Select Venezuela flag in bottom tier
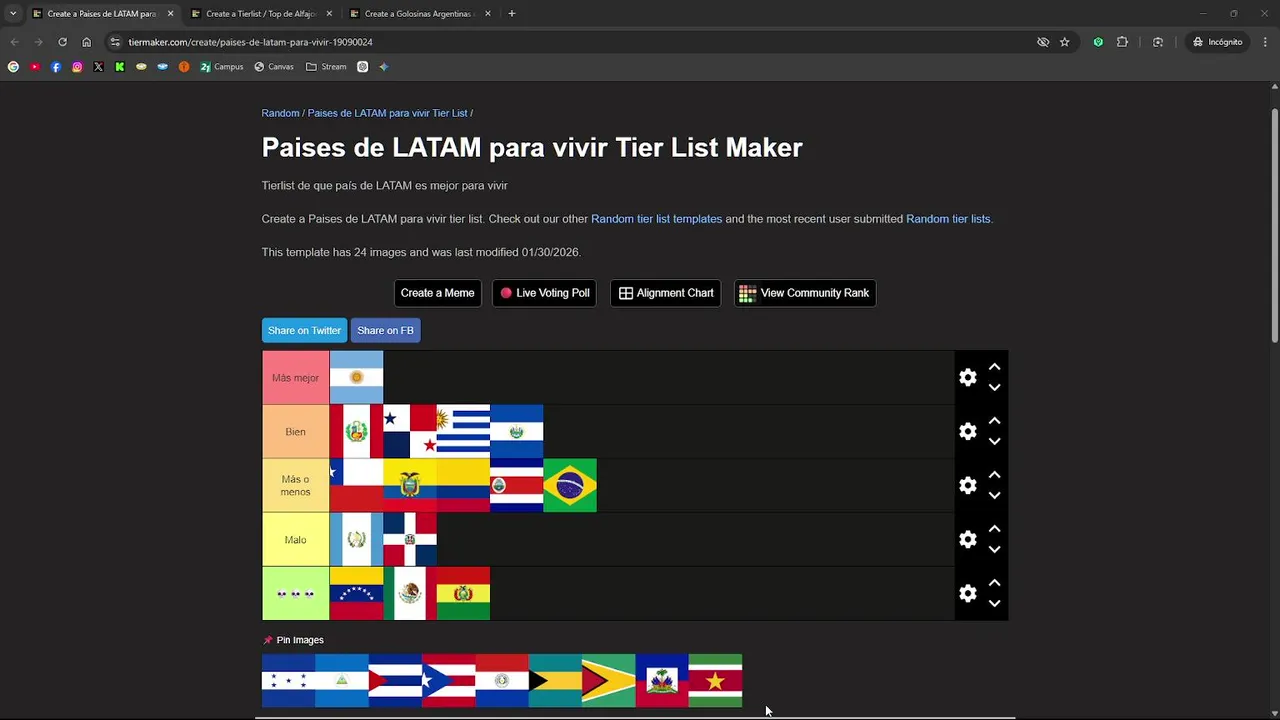 [x=356, y=594]
